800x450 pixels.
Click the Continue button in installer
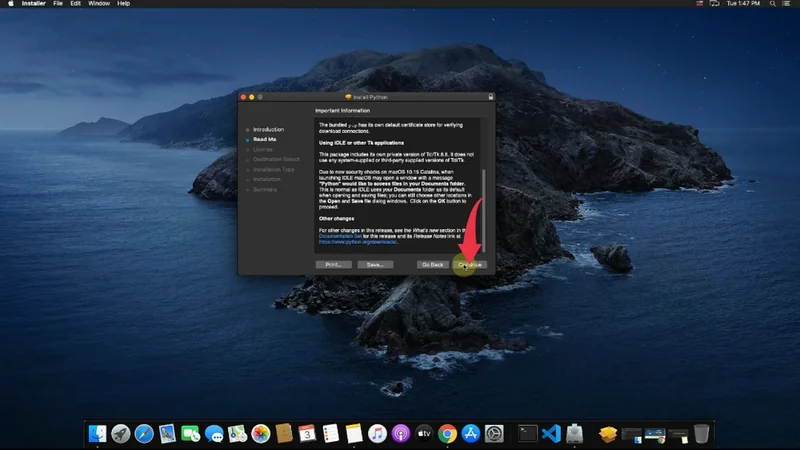click(468, 264)
